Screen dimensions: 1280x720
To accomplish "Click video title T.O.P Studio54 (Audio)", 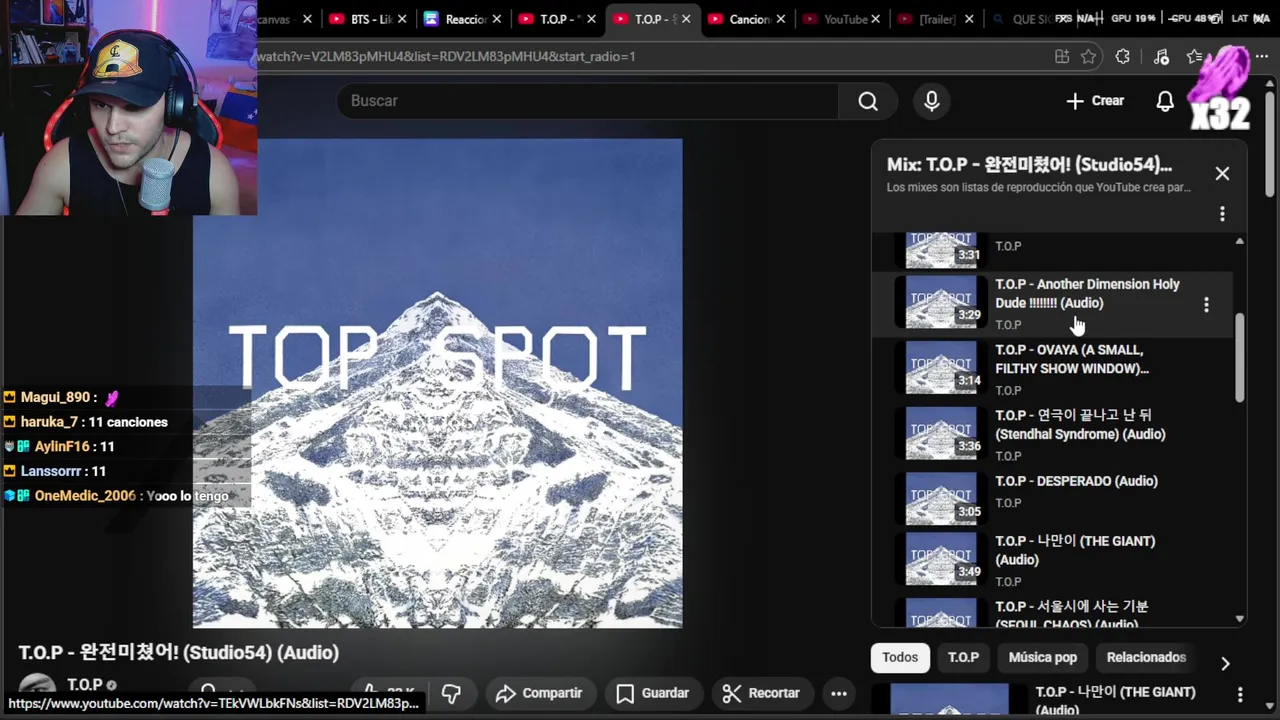I will (178, 653).
